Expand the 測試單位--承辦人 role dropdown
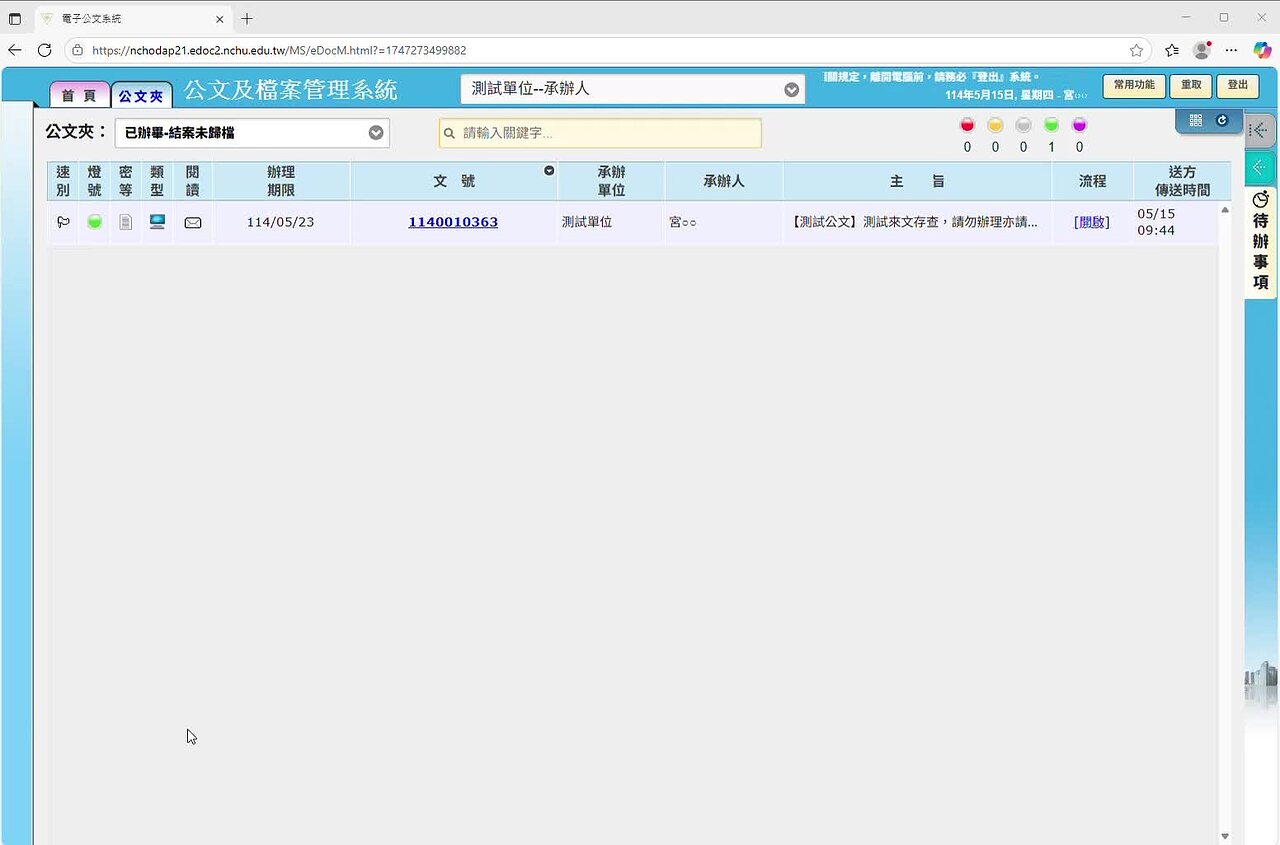Image resolution: width=1280 pixels, height=845 pixels. (792, 89)
